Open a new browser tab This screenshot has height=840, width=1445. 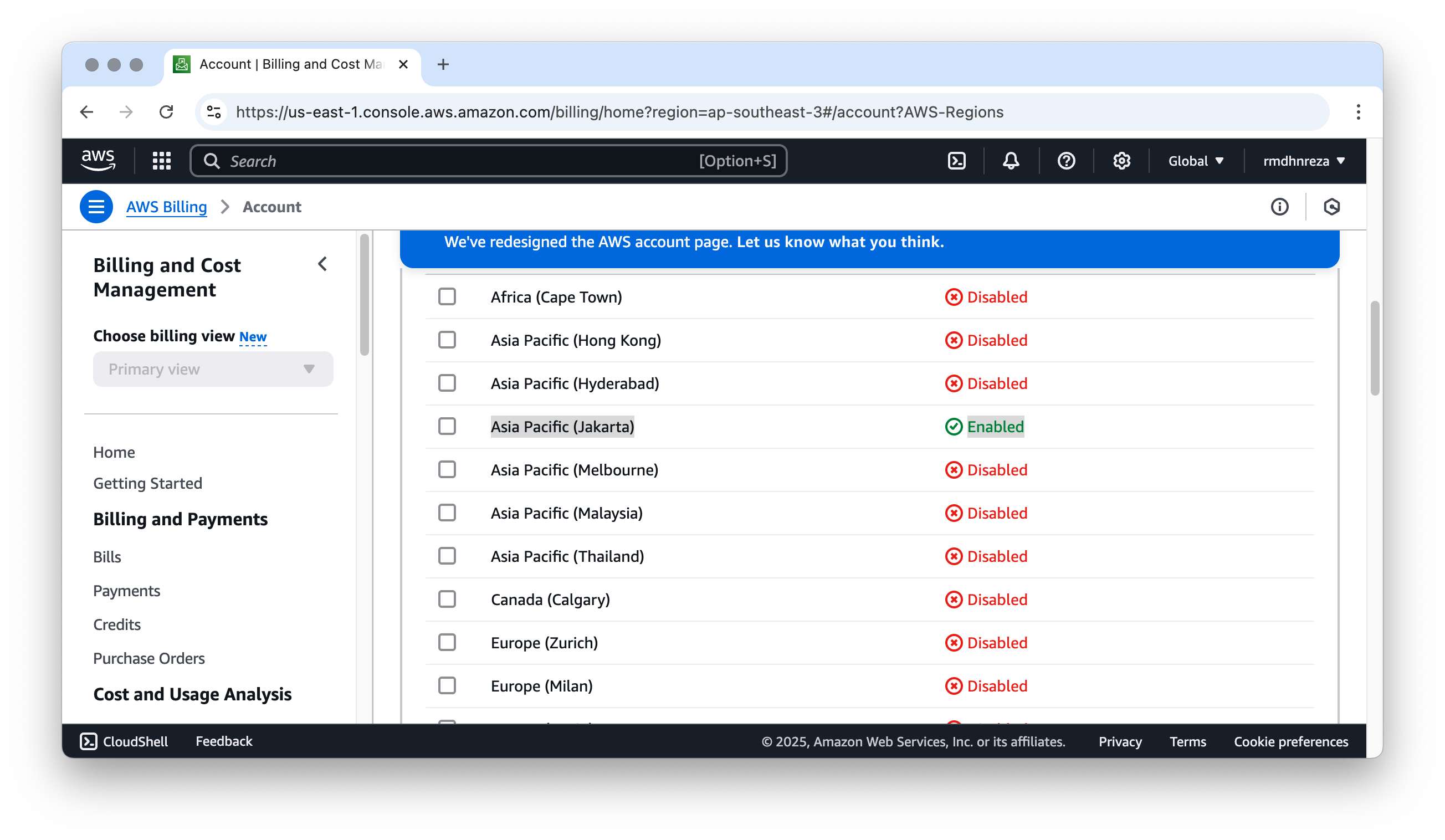point(443,64)
